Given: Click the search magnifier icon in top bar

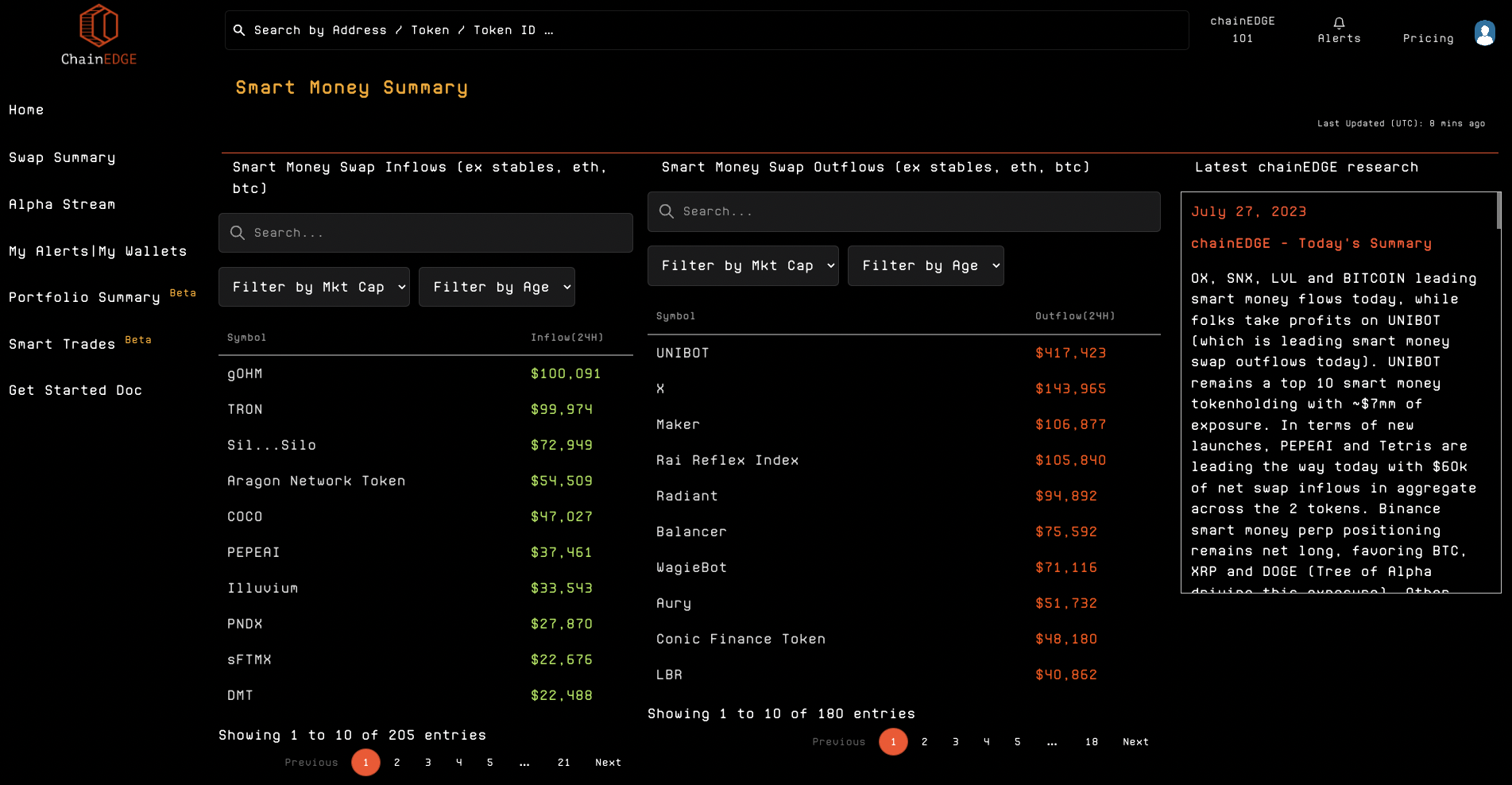Looking at the screenshot, I should (x=239, y=30).
